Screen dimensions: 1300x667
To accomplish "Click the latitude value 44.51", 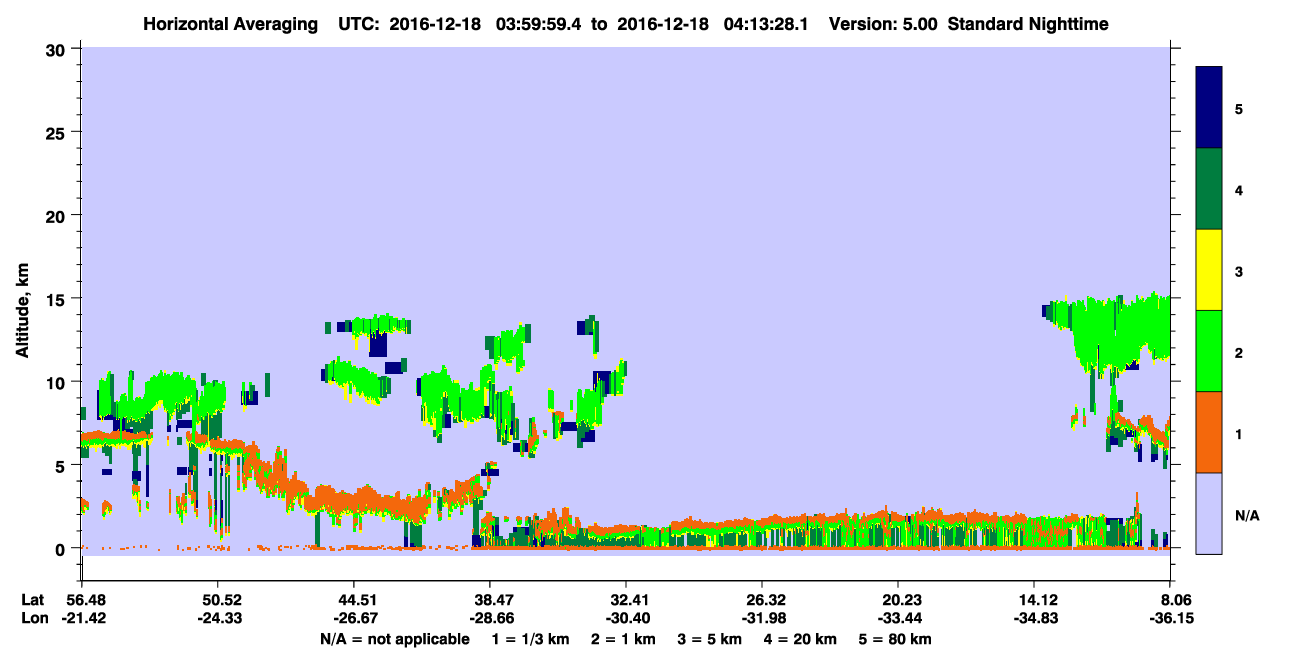I will pos(353,600).
